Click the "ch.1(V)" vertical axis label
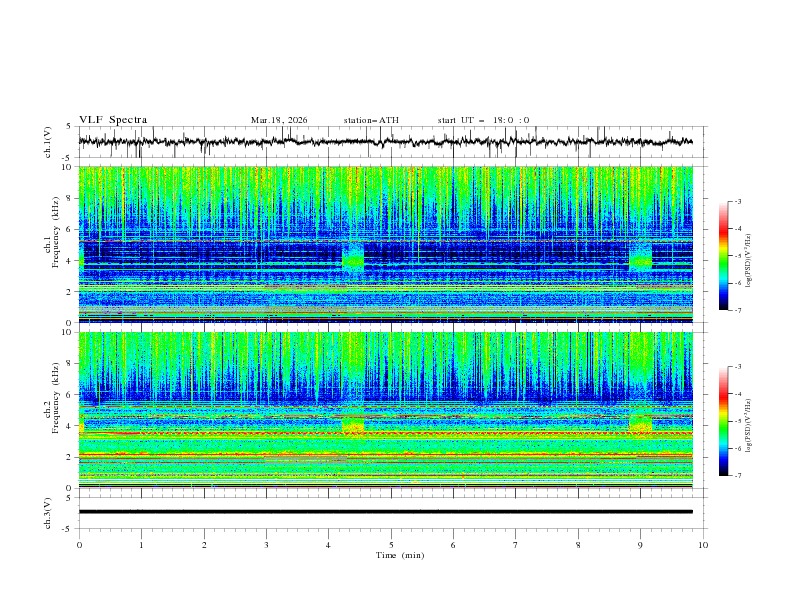792x612 pixels. tap(48, 142)
